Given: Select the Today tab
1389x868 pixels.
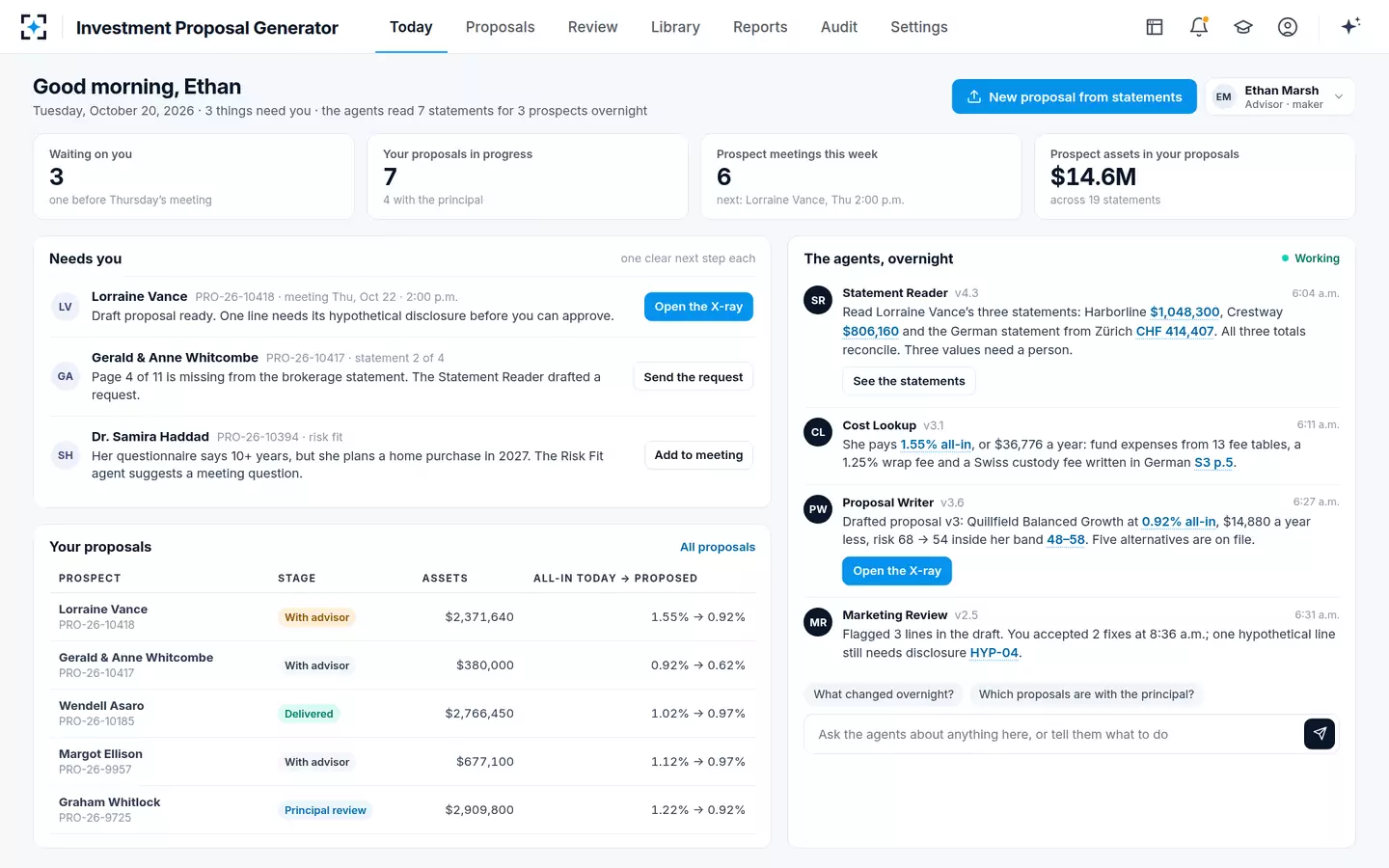Looking at the screenshot, I should [411, 27].
